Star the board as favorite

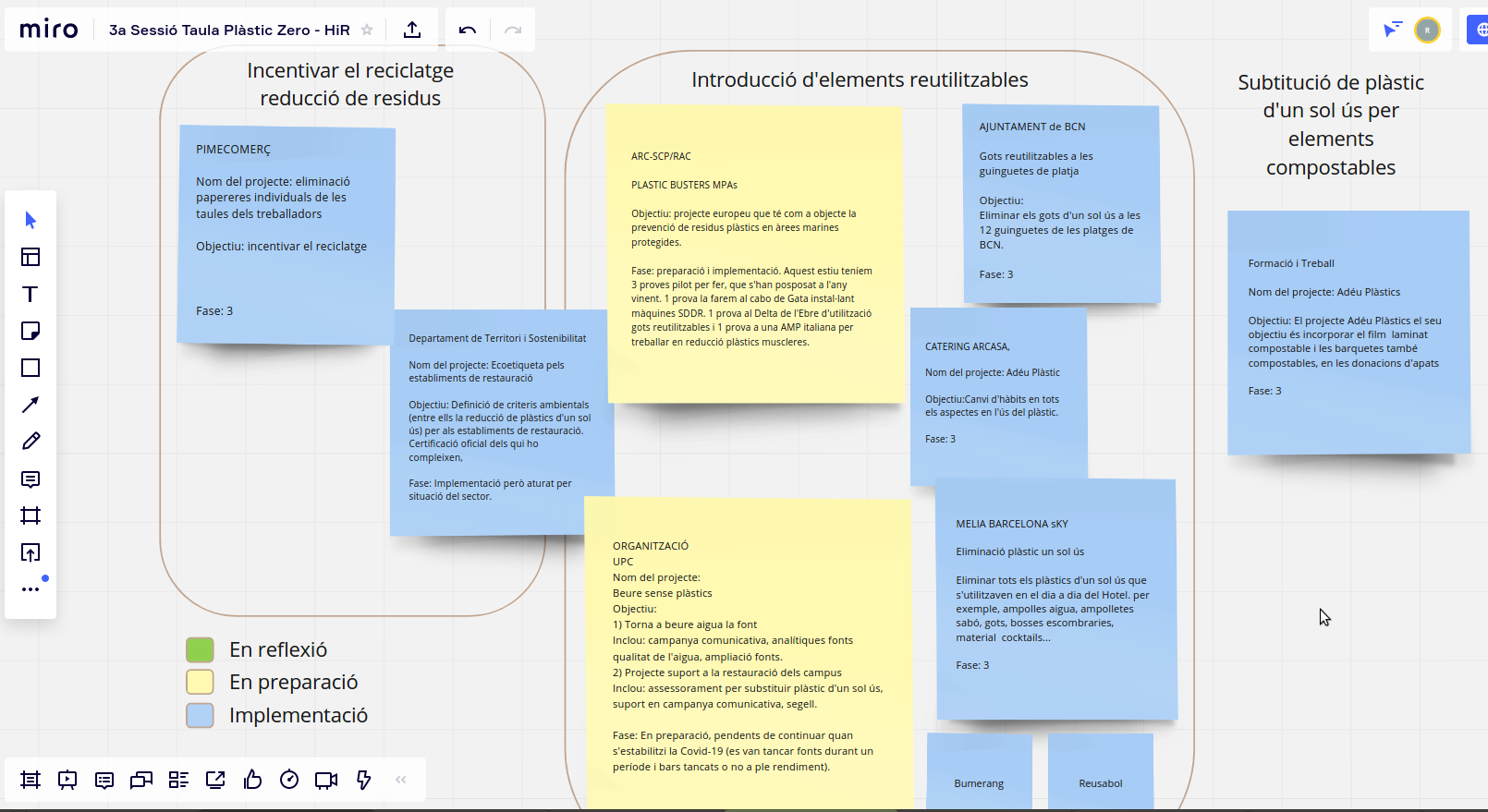[367, 30]
